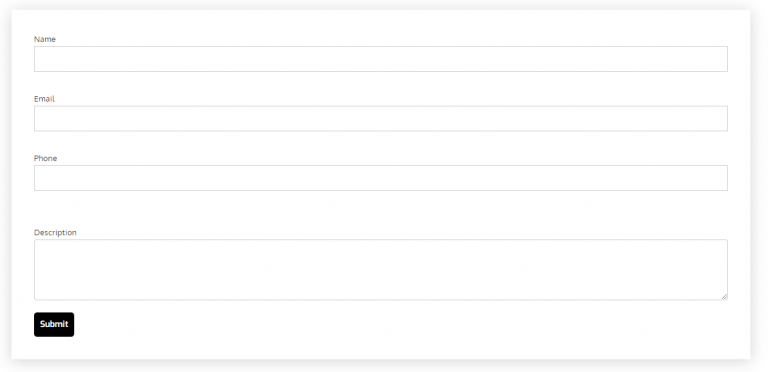Click the black Submit button
Viewport: 768px width, 372px height.
click(x=54, y=325)
